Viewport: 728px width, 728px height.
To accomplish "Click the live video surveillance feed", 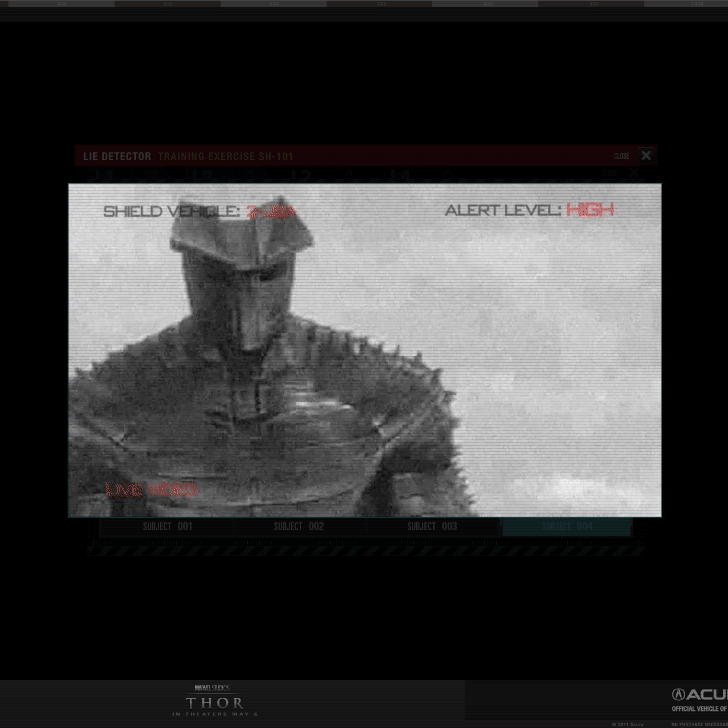I will (x=365, y=350).
